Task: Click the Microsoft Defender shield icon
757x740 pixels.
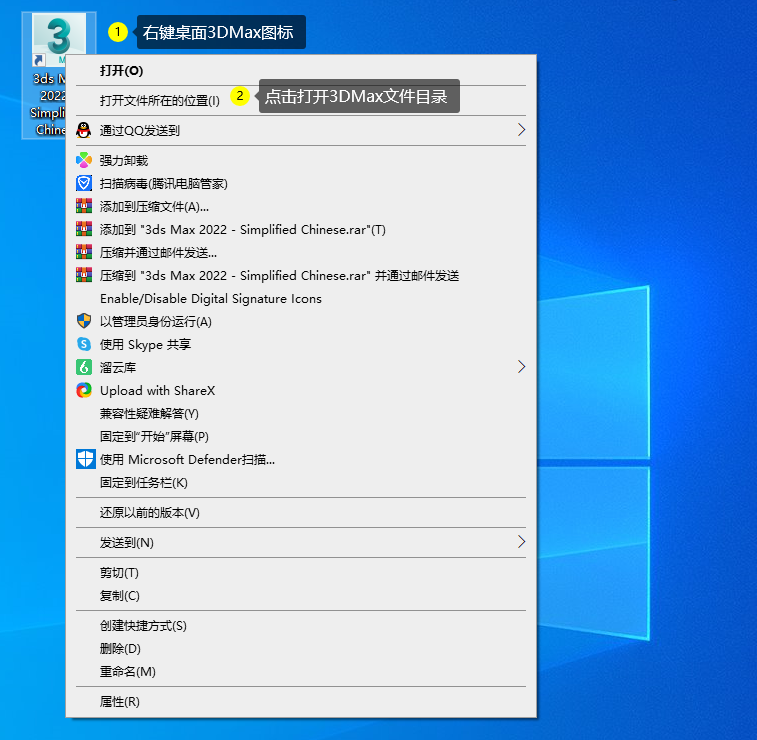Action: [86, 460]
